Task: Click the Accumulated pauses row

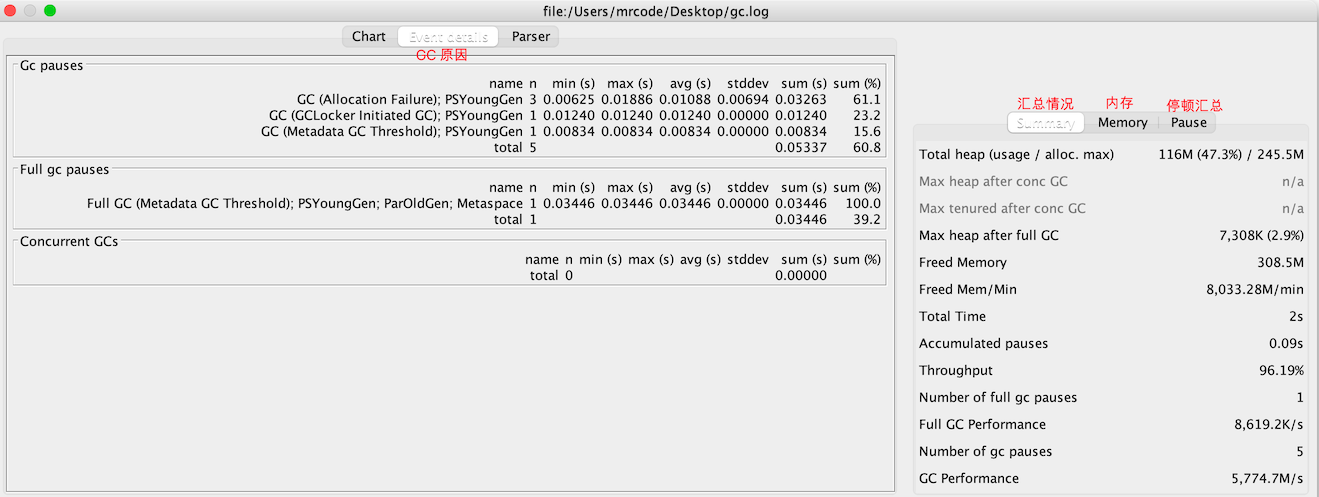Action: [x=1110, y=343]
